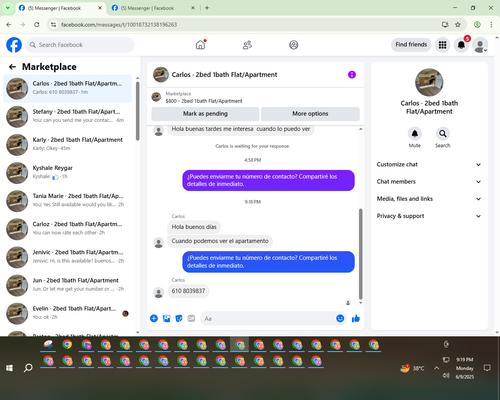The height and width of the screenshot is (400, 500).
Task: Click More options button
Action: (310, 114)
